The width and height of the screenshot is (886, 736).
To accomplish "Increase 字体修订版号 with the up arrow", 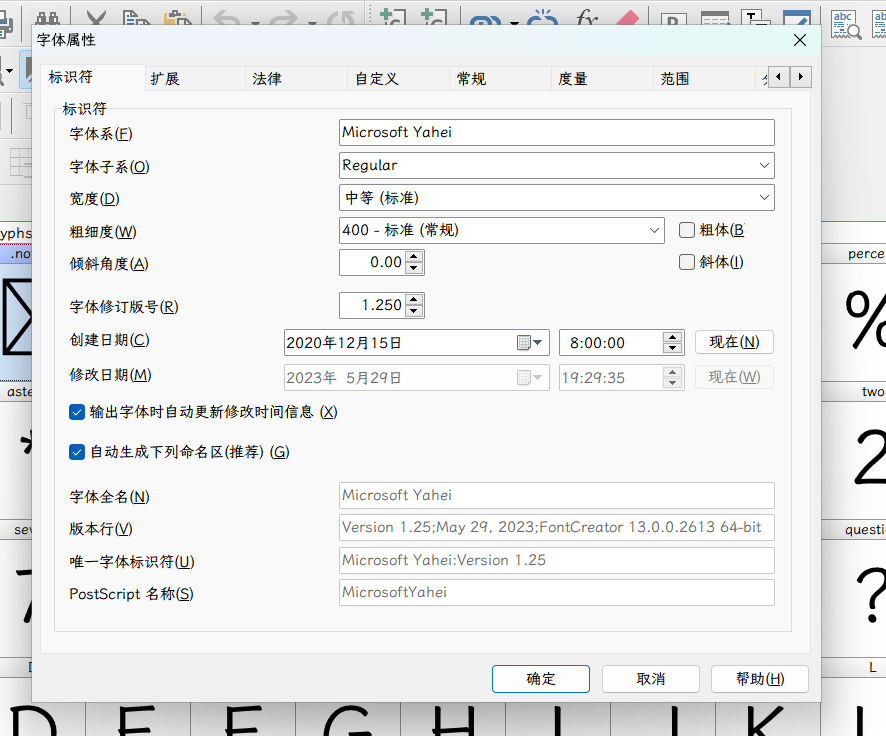I will coord(414,299).
